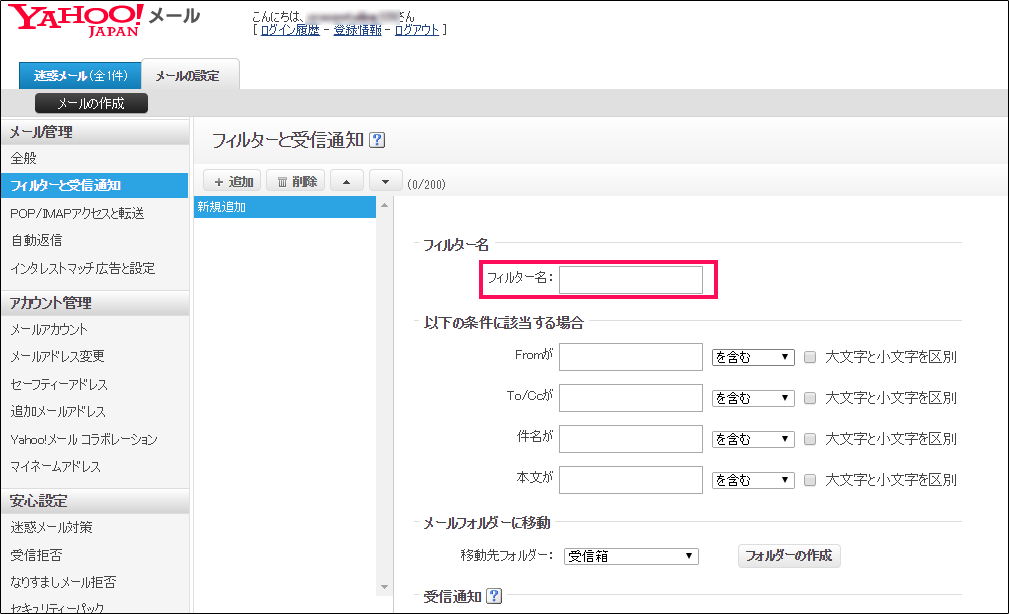Click the ＋追加 (add filter) icon

pyautogui.click(x=232, y=181)
